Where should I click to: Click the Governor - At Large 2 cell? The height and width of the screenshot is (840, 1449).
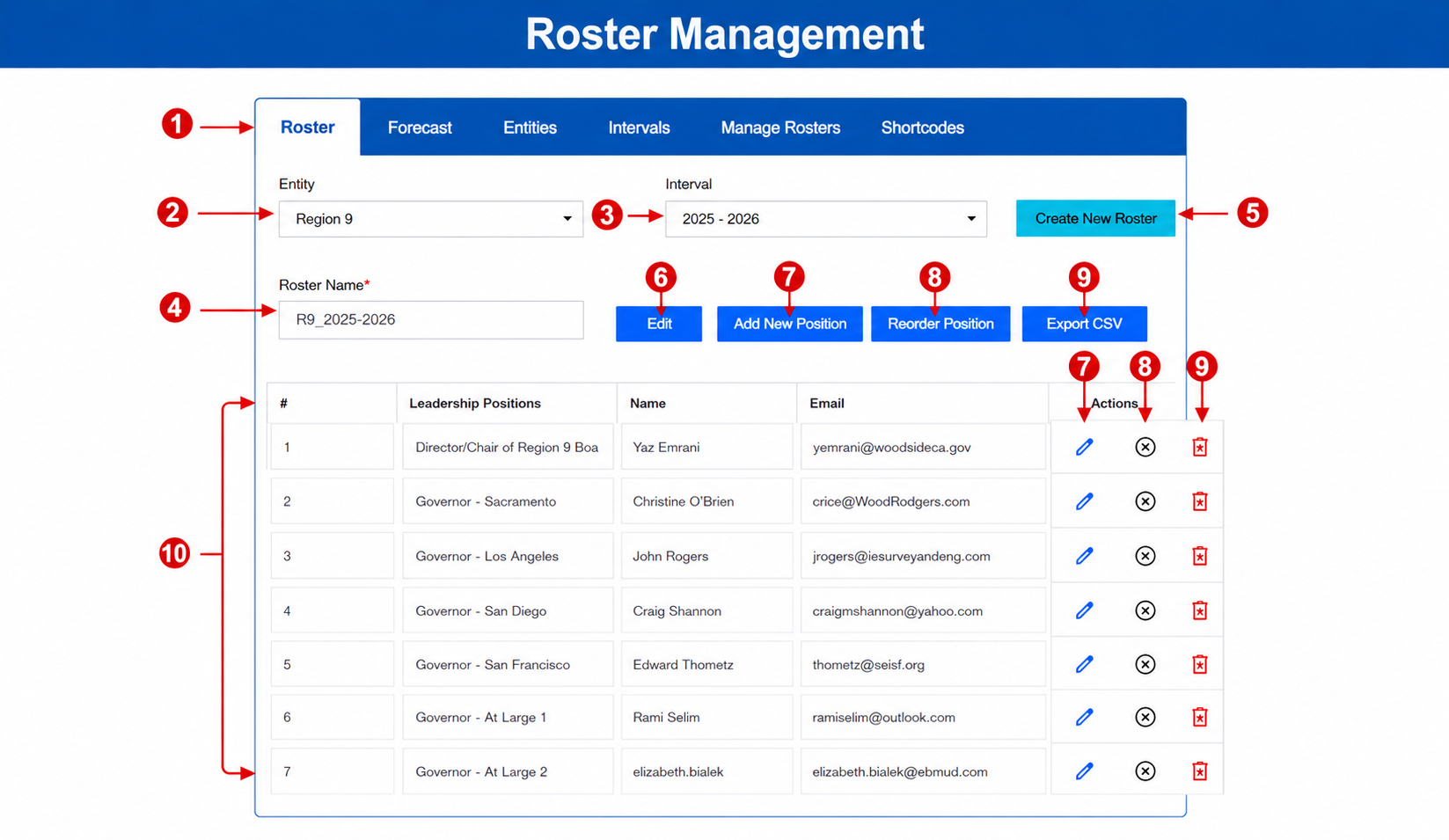[508, 771]
